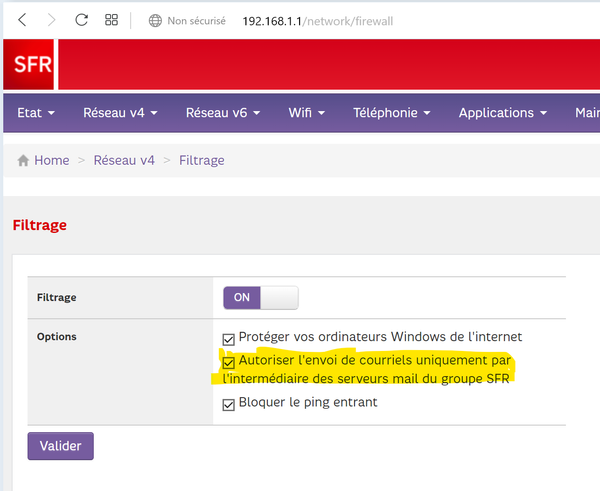Expand the Etat dropdown menu
600x491 pixels.
(36, 113)
